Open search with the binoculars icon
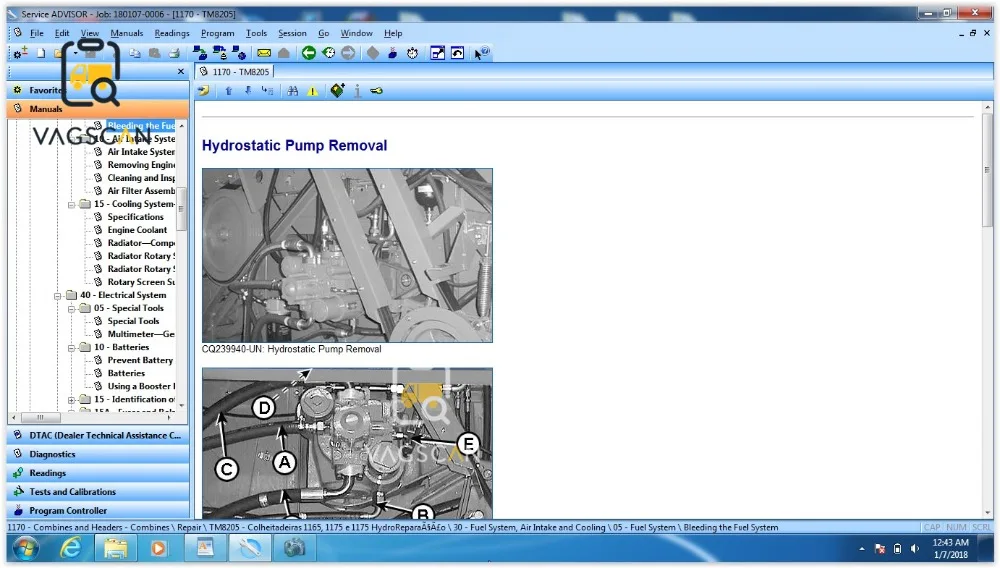Screen dimensions: 1000x568 pyautogui.click(x=293, y=91)
